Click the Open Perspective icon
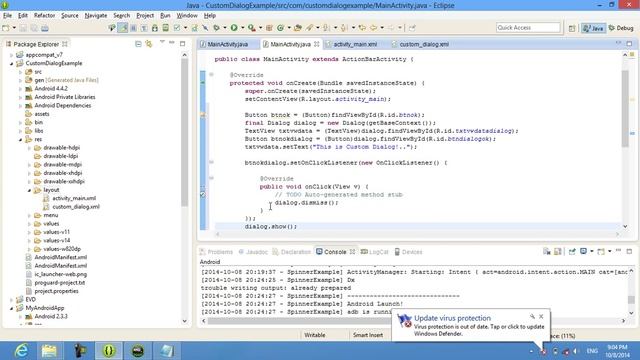The image size is (640, 360). click(572, 28)
